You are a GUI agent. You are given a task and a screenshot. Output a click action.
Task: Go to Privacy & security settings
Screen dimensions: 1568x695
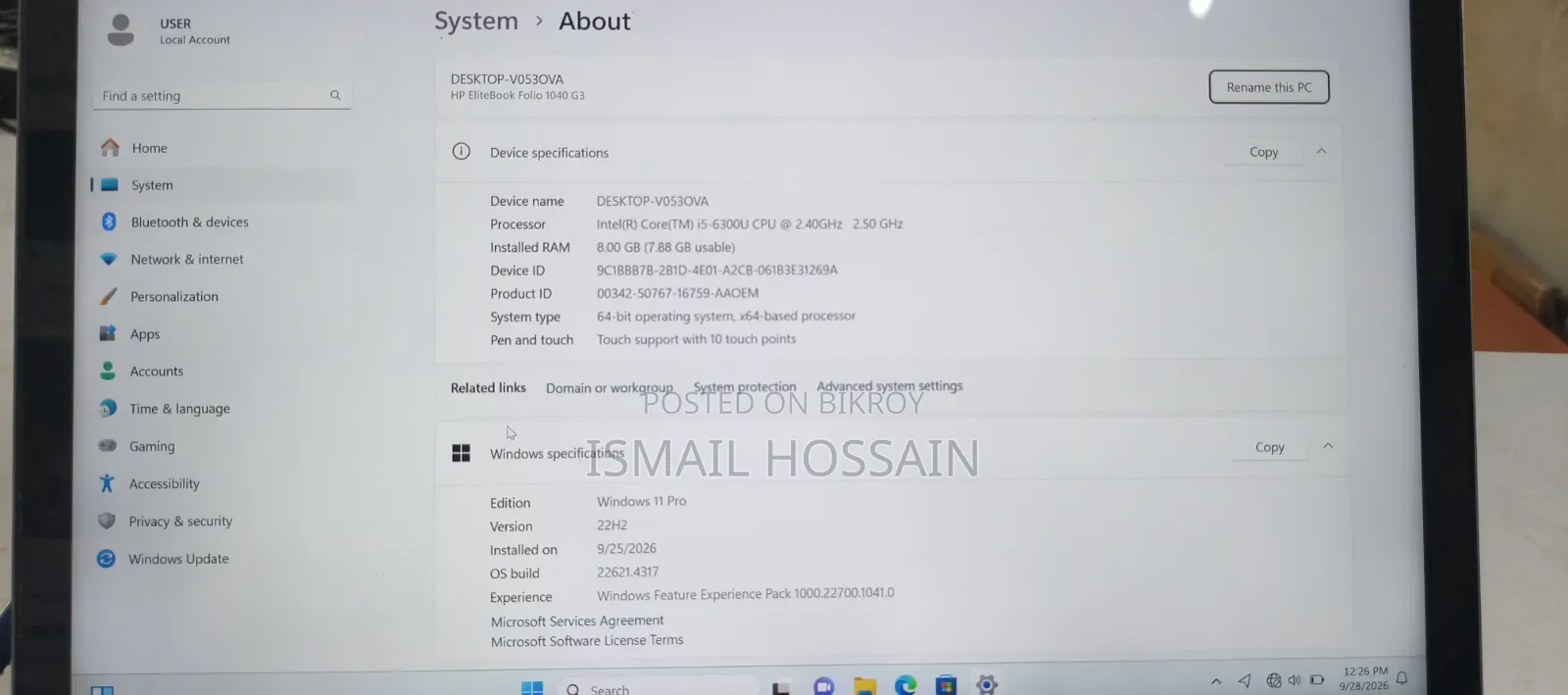pos(180,521)
